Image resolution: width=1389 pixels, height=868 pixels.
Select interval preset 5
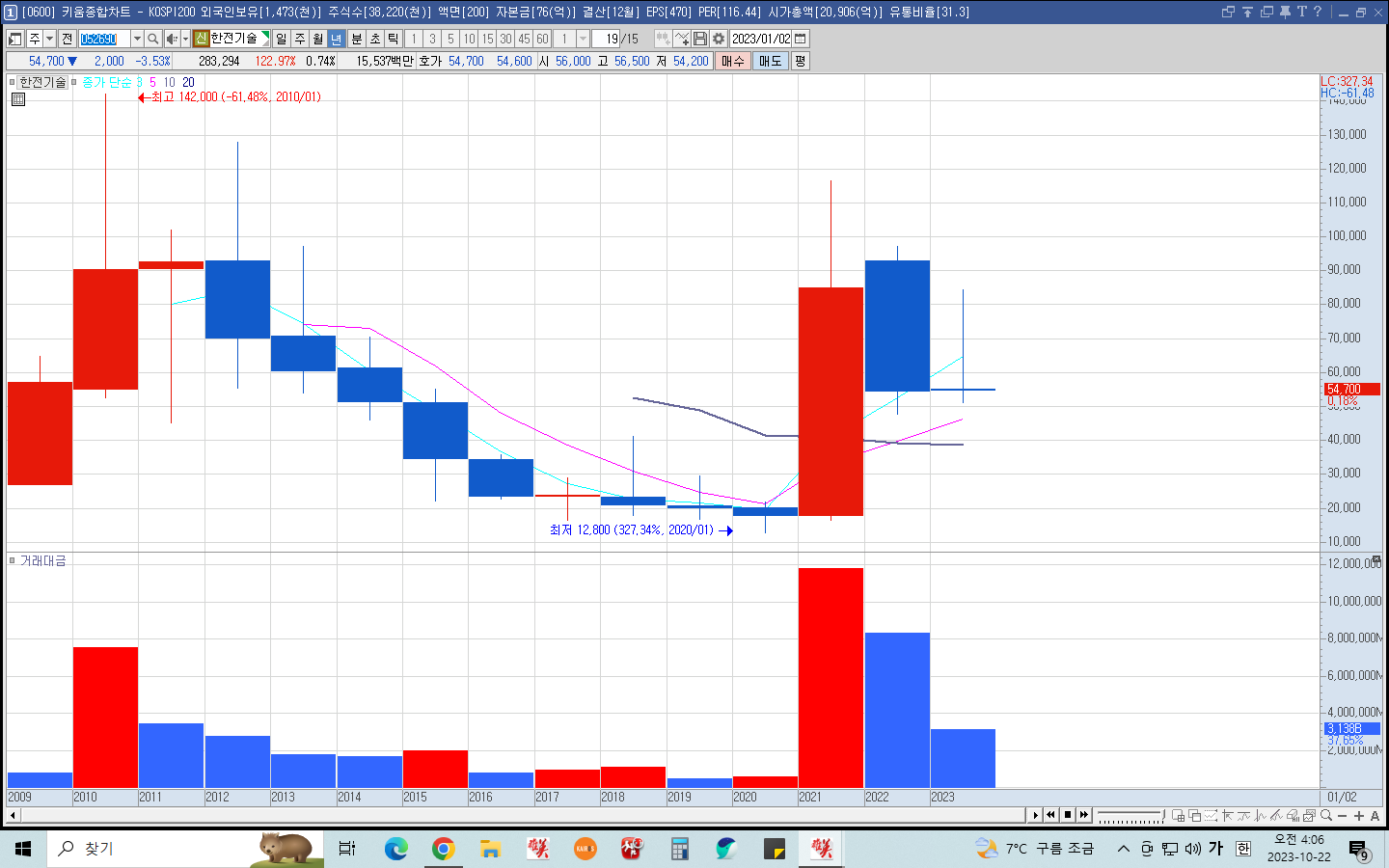click(x=450, y=39)
